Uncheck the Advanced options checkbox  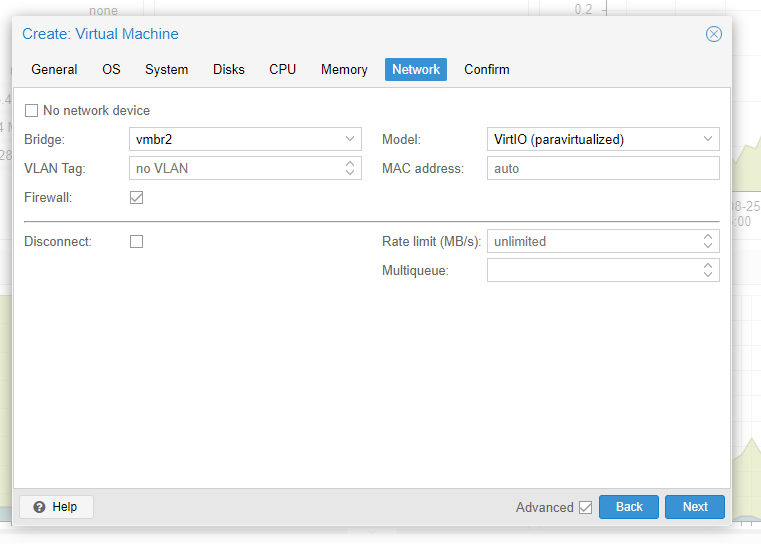585,508
